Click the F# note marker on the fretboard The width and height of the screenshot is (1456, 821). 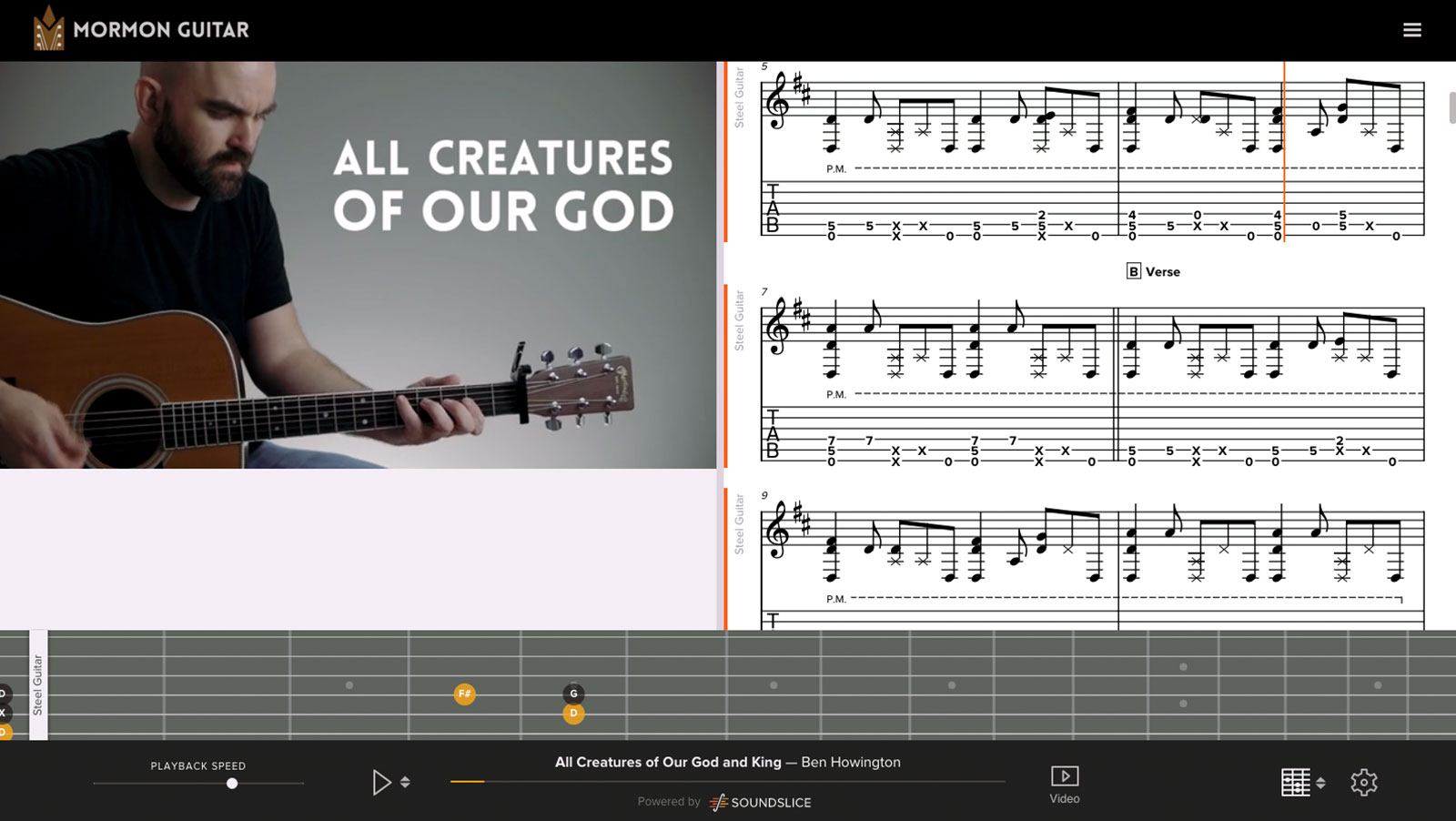click(464, 694)
